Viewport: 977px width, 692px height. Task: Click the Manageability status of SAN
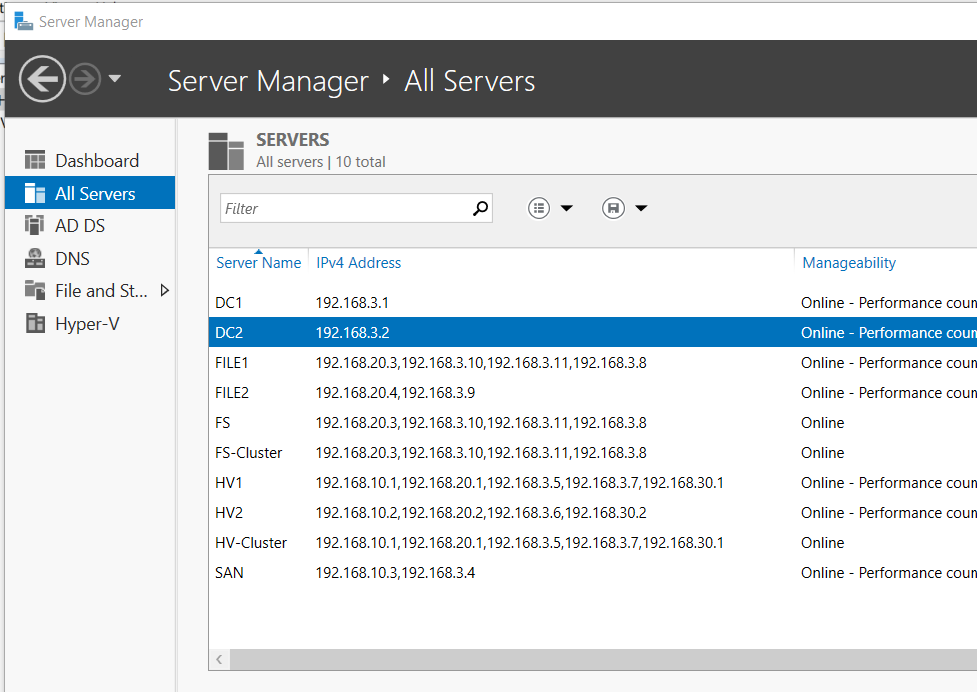coord(889,572)
